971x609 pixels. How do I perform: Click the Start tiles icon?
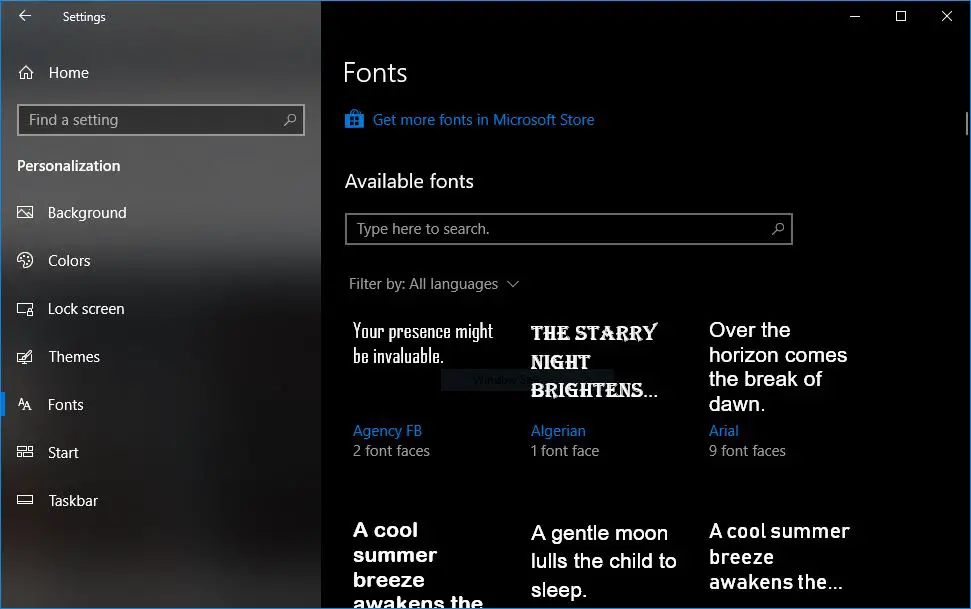[25, 452]
